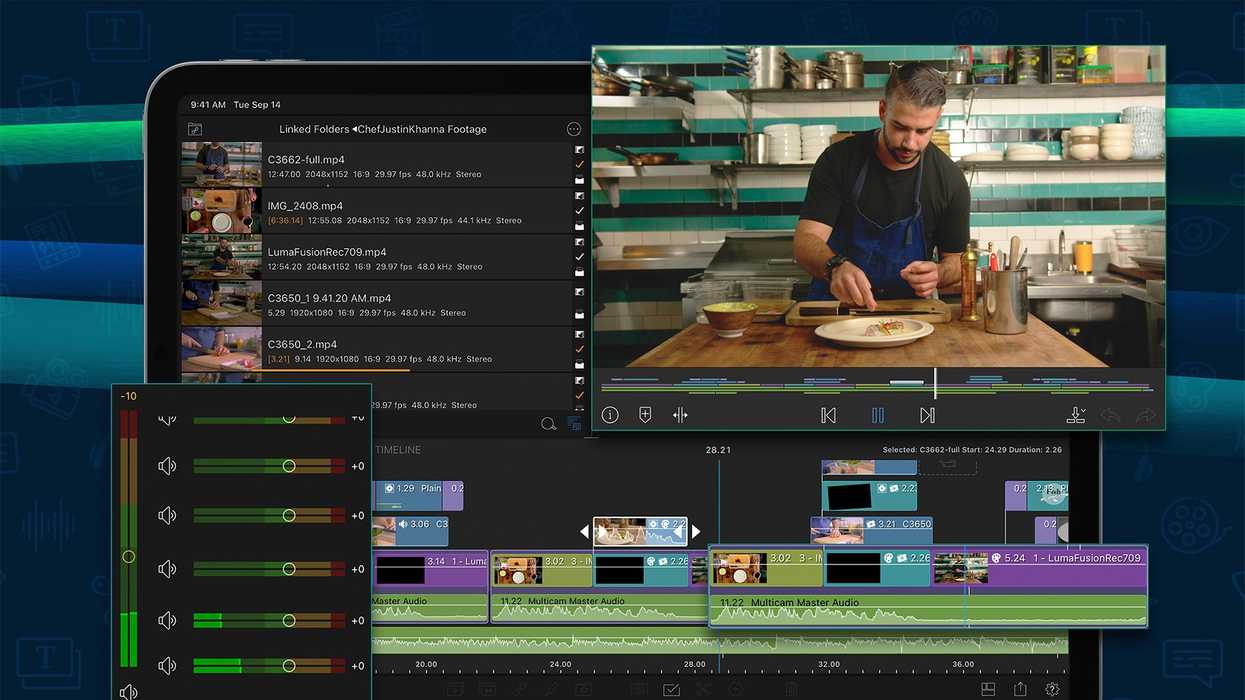Screen dimensions: 1245x700
Task: Click the 24.00 mark on the timeline ruler
Action: (x=560, y=664)
